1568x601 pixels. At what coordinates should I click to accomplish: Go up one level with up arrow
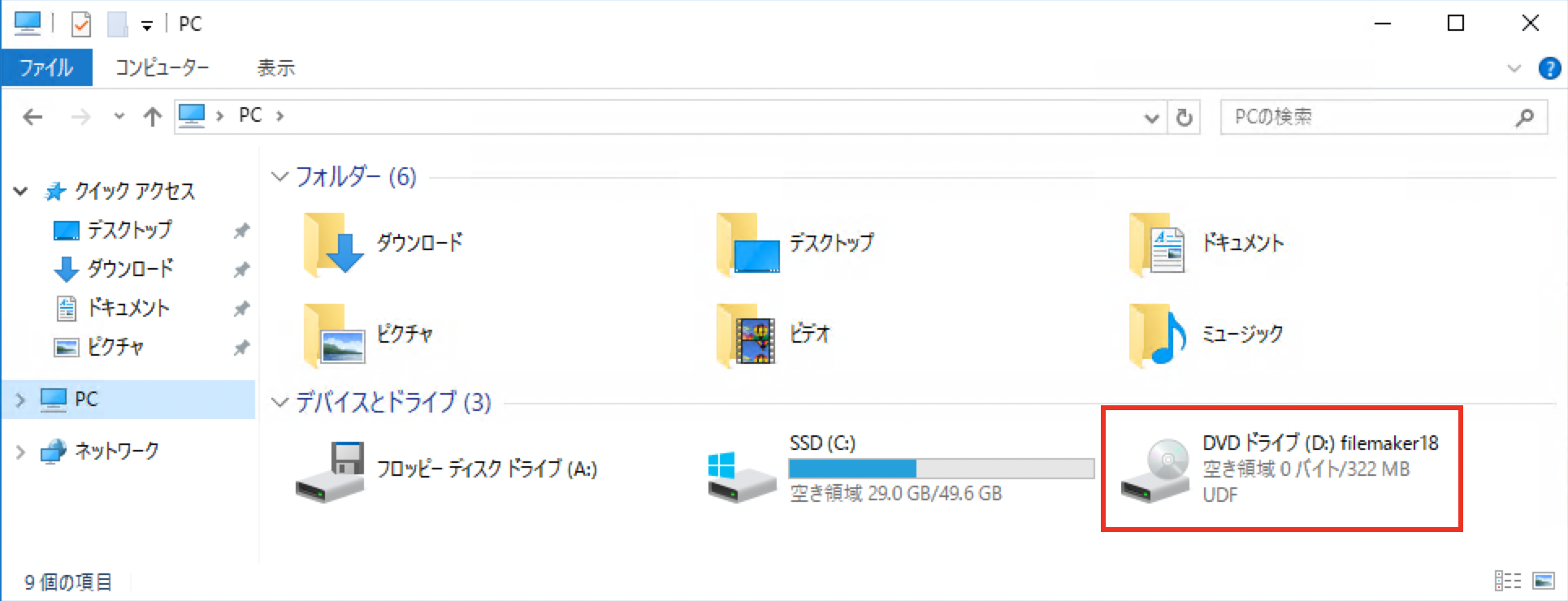tap(152, 117)
